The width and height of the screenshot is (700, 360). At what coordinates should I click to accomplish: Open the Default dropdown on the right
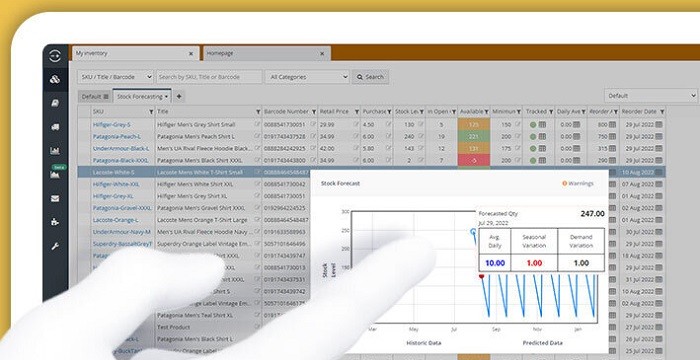(651, 96)
